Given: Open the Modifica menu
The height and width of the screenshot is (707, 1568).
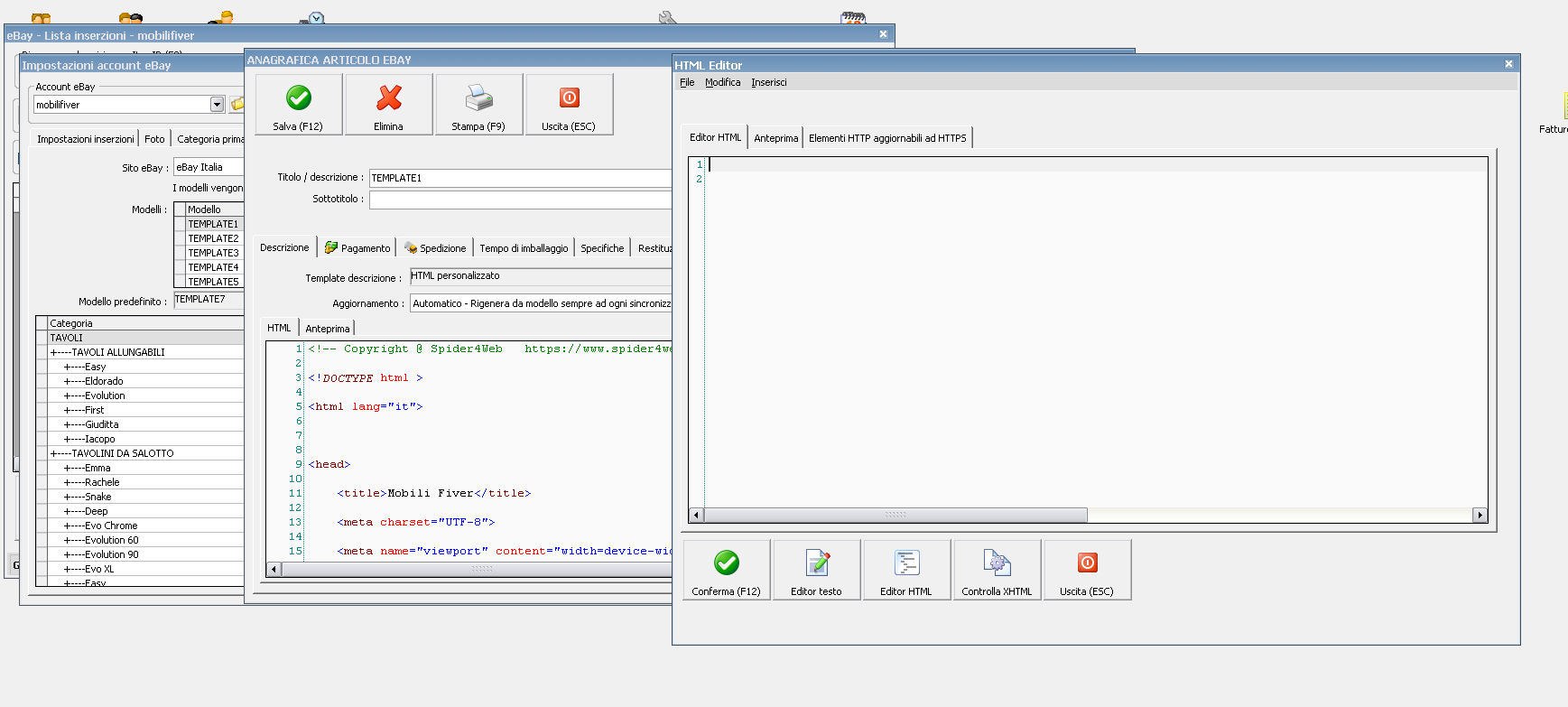Looking at the screenshot, I should pyautogui.click(x=723, y=82).
